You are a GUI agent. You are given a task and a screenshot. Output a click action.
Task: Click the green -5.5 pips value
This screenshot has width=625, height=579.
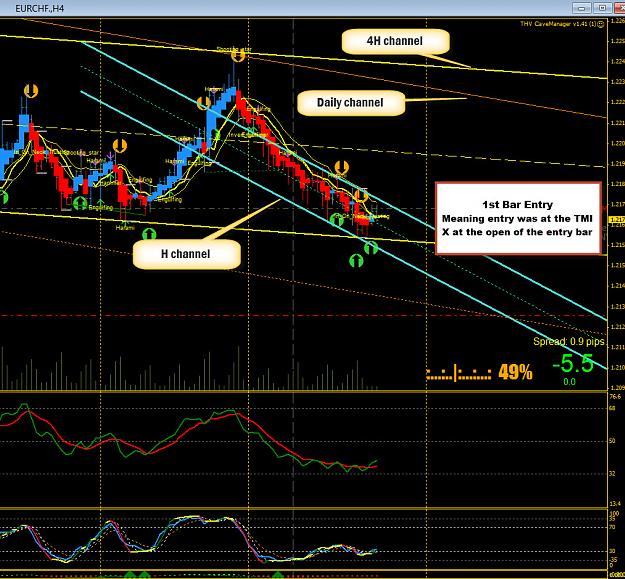pos(573,363)
